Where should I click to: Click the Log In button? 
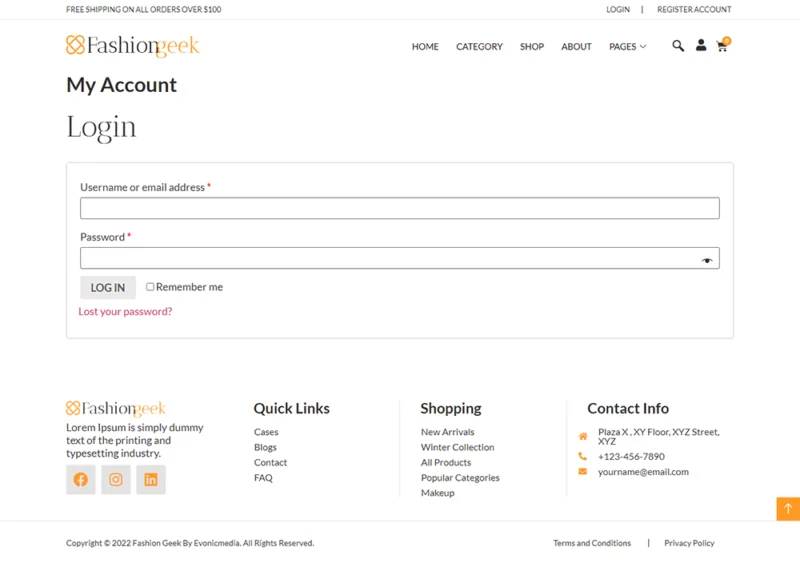[x=108, y=287]
